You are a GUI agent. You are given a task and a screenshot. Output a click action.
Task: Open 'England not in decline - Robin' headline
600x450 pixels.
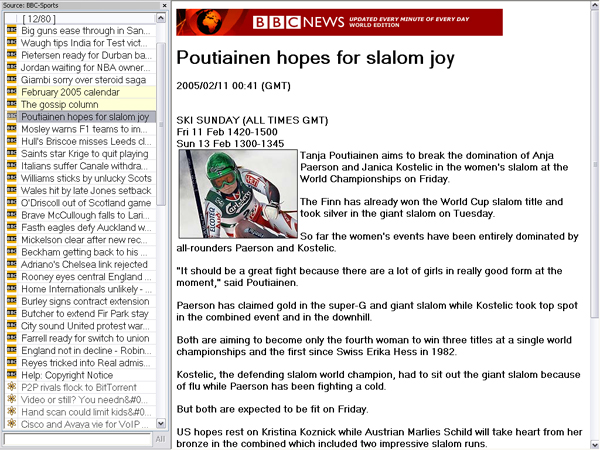86,351
